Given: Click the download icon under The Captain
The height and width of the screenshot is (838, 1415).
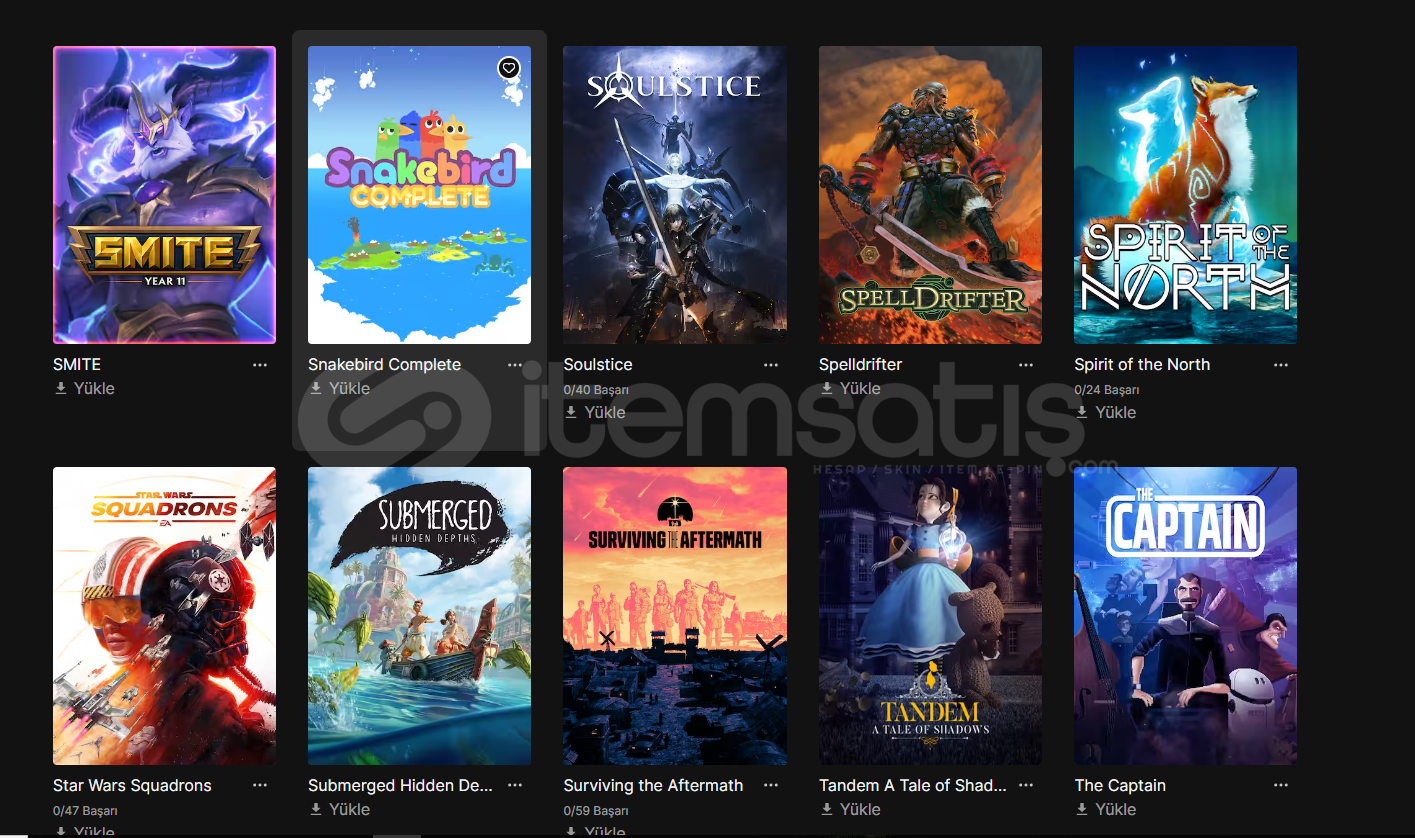Looking at the screenshot, I should [1081, 809].
